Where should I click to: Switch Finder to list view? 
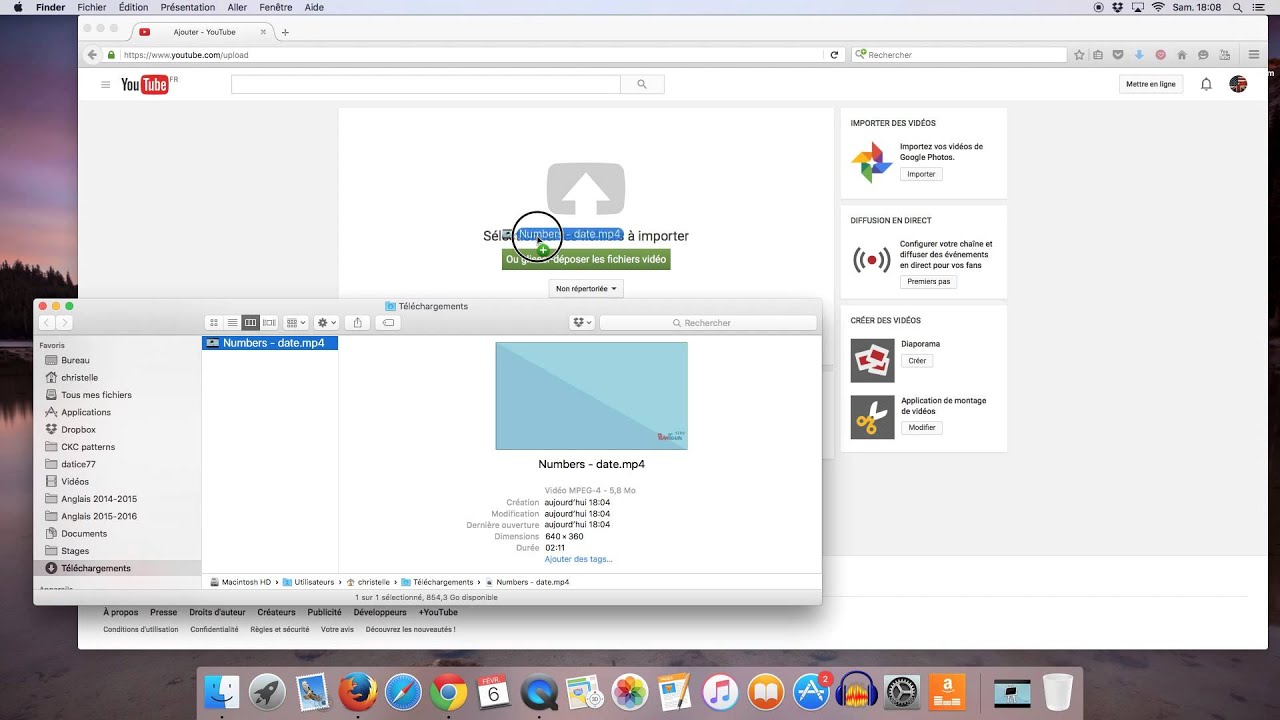(x=232, y=323)
